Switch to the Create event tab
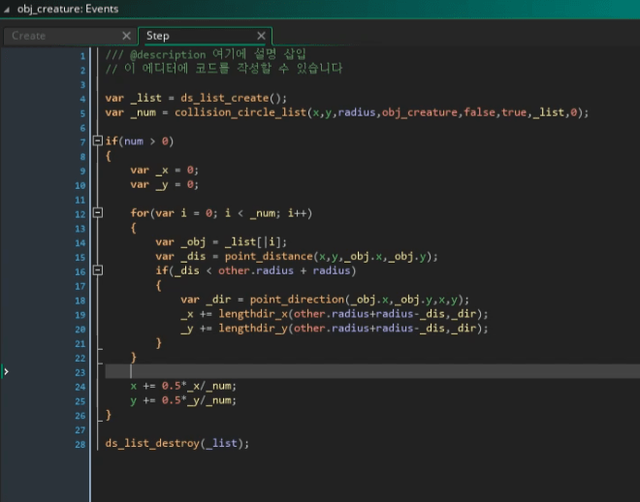640x502 pixels. click(x=30, y=36)
